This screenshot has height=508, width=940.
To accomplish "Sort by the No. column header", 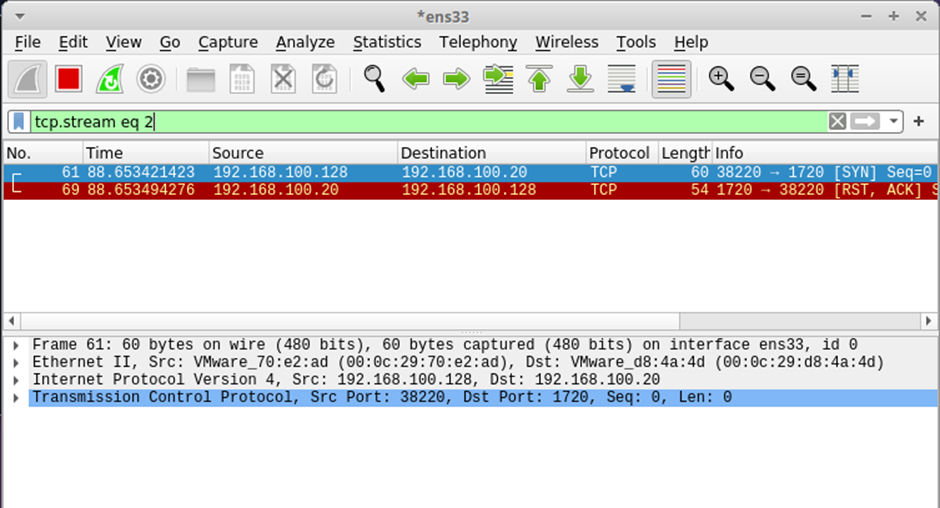I will 43,153.
